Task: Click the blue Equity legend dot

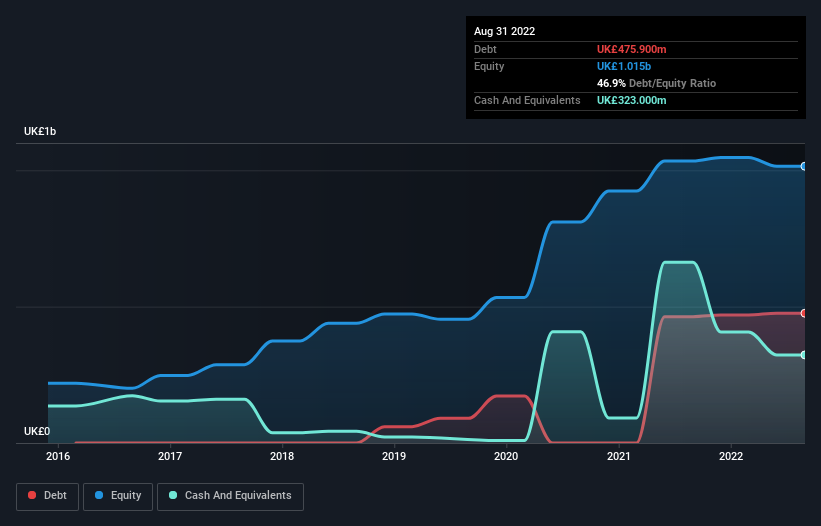Action: tap(99, 495)
